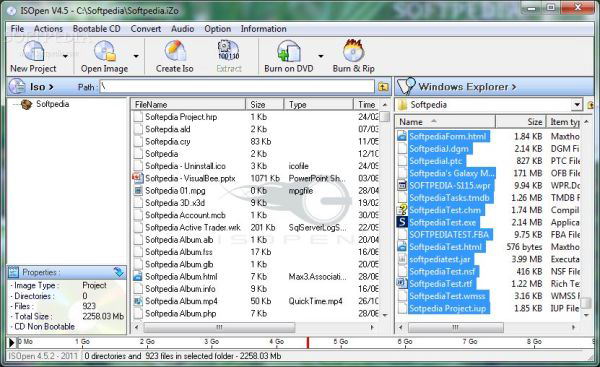Open the Option menu
600x367 pixels.
click(217, 29)
